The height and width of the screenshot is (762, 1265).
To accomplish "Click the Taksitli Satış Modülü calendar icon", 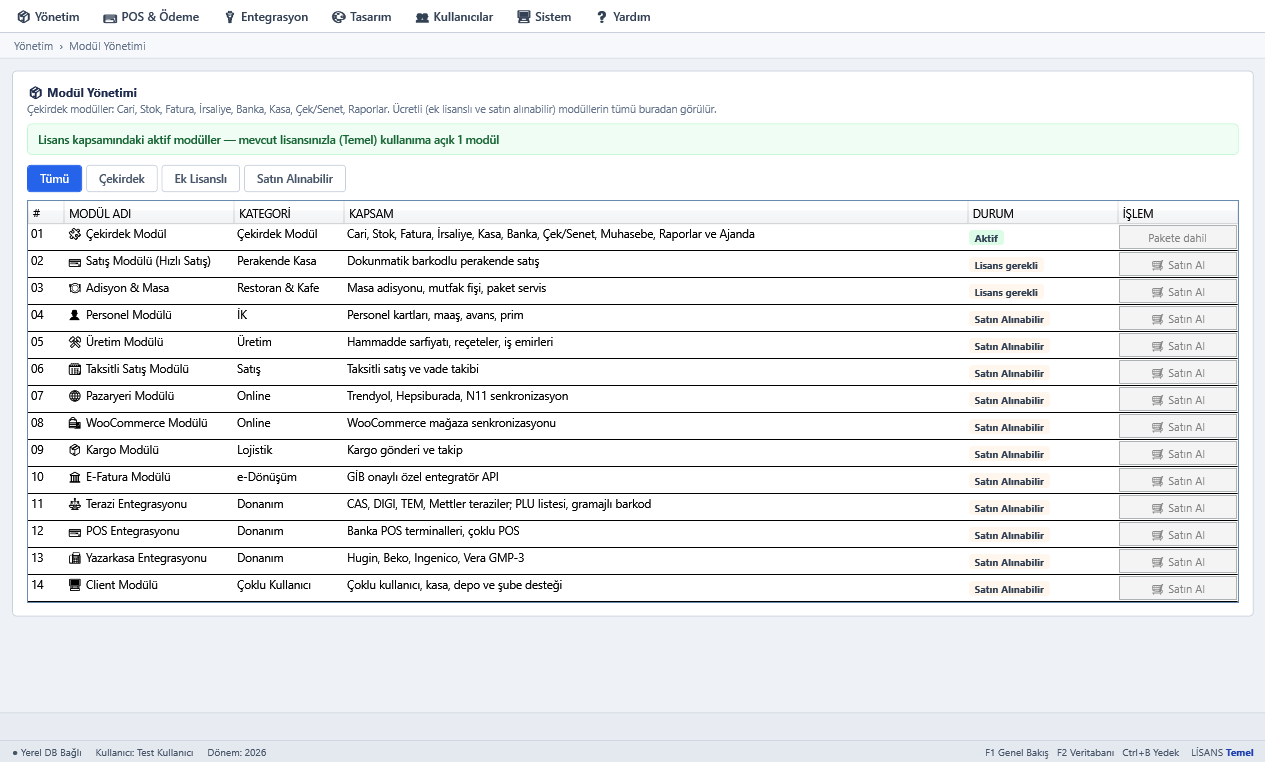I will pos(75,369).
